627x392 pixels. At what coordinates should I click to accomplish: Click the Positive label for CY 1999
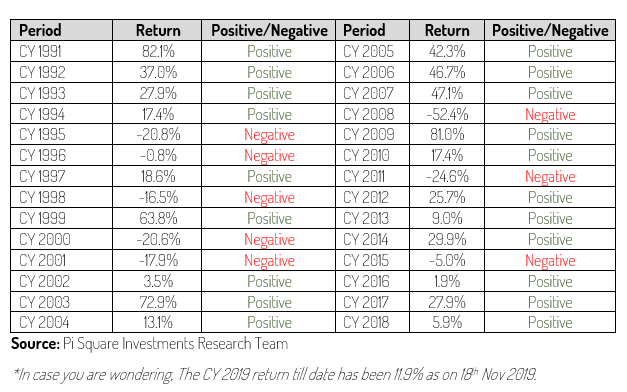[x=269, y=218]
